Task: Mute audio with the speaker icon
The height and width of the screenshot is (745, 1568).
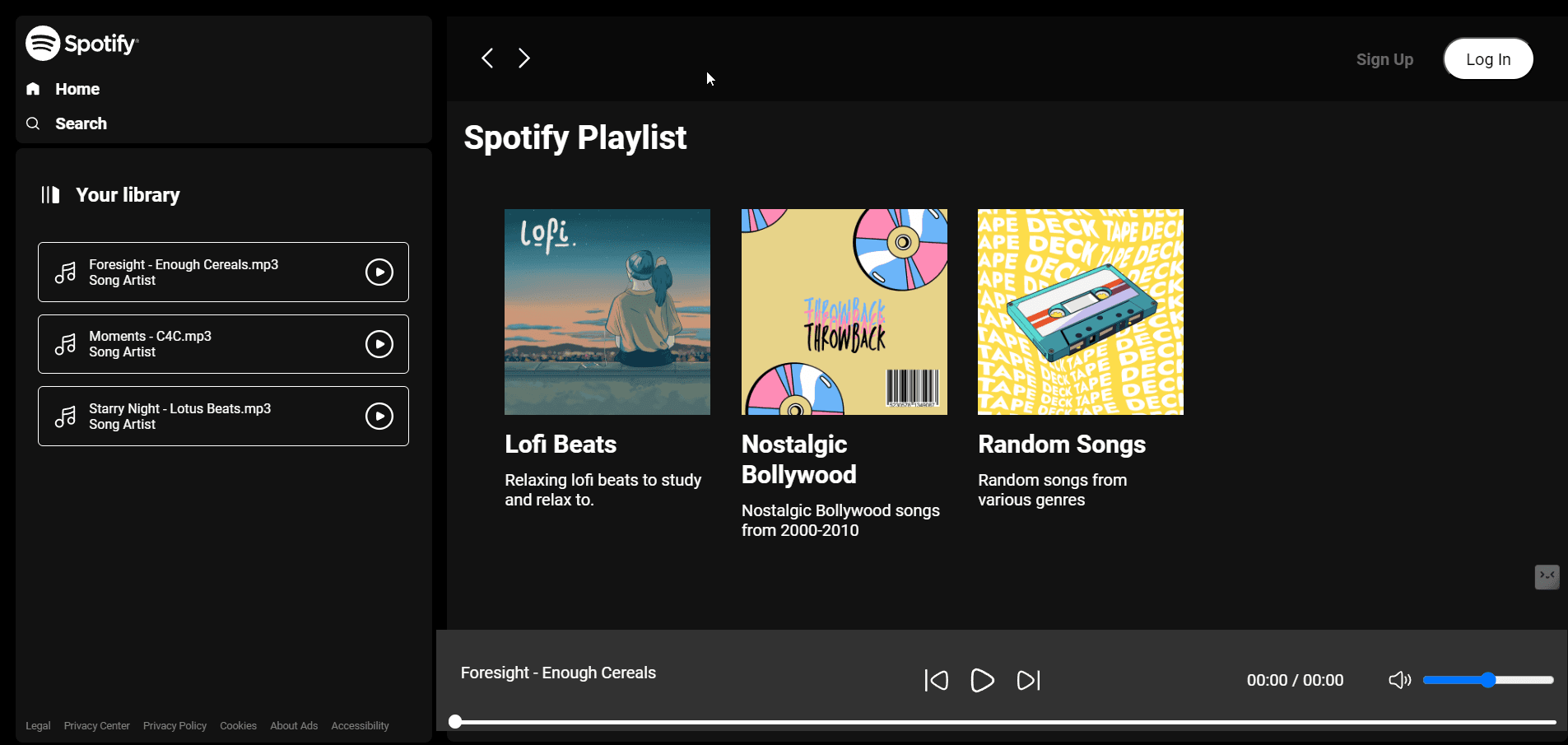Action: click(x=1399, y=680)
